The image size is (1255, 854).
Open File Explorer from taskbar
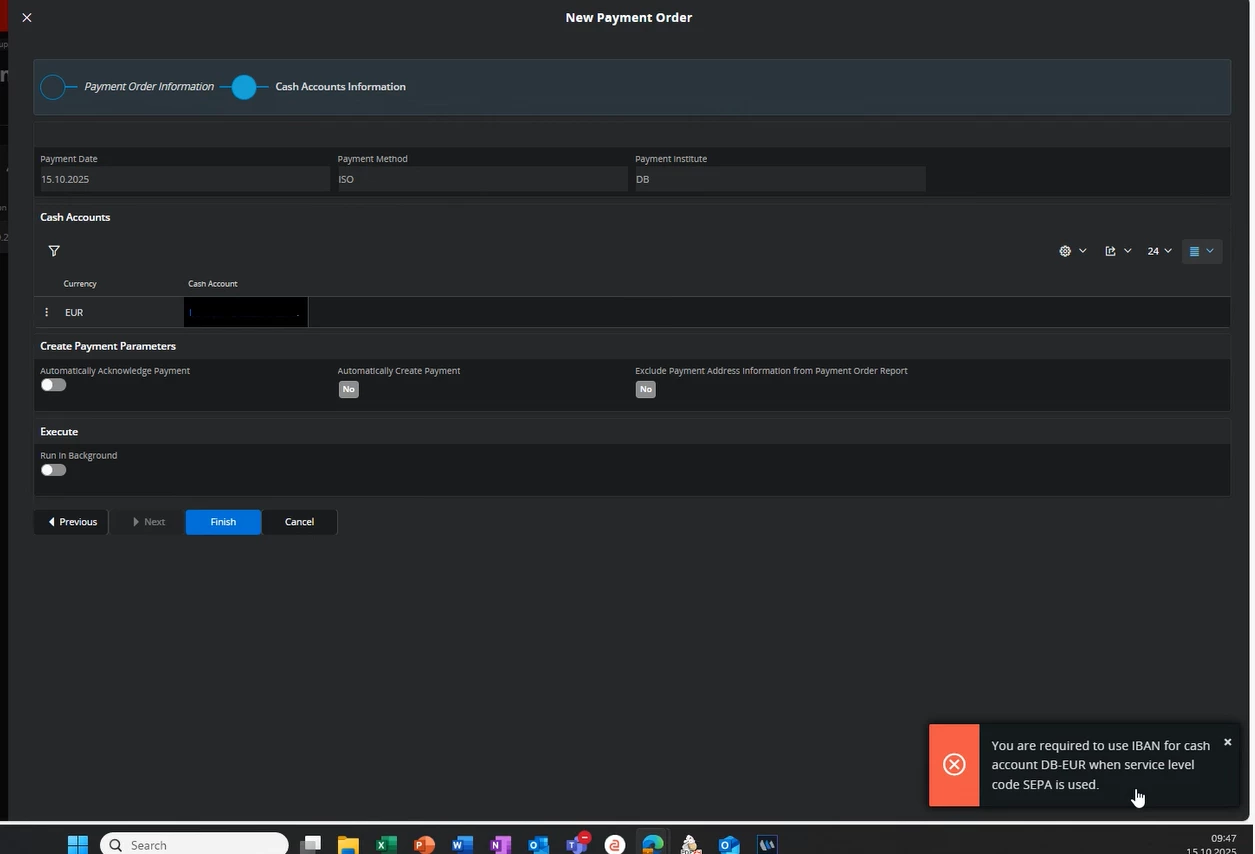pos(347,845)
